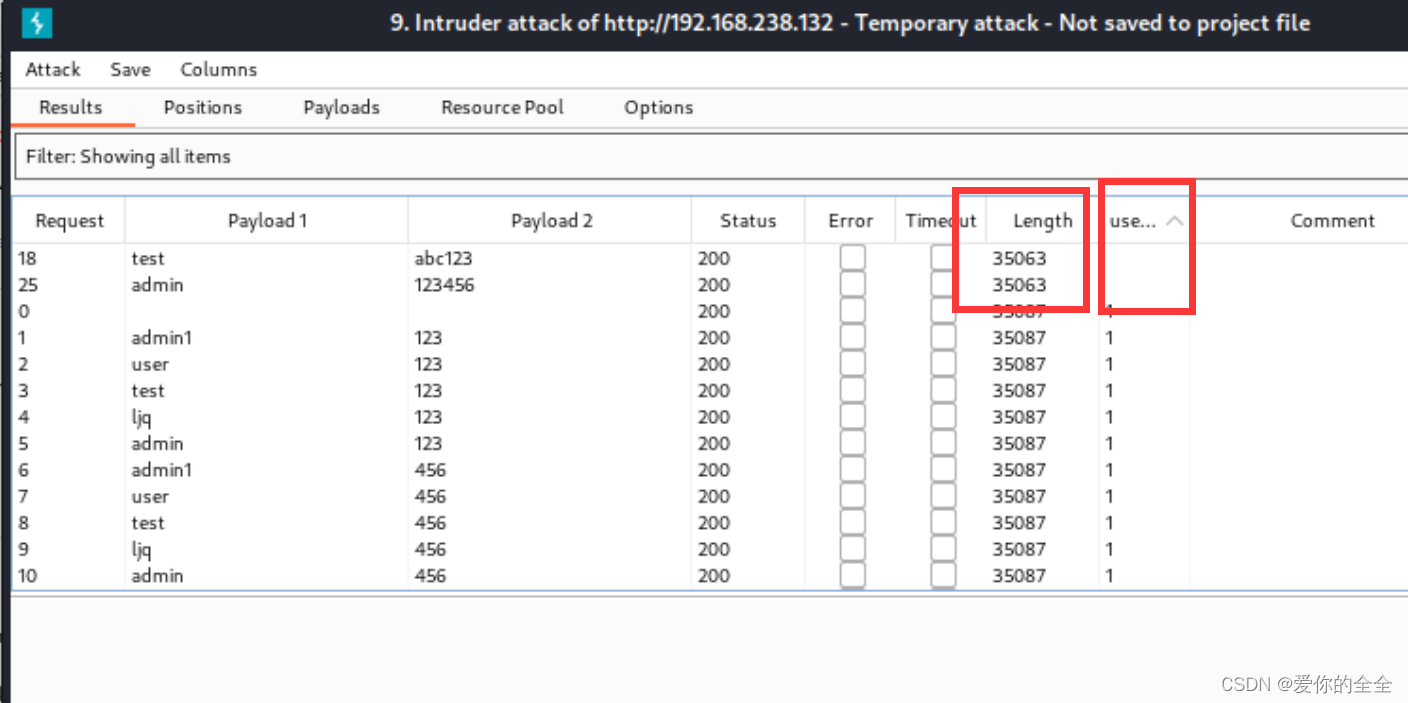Click length 35087 in request 1 row
Screen dimensions: 1408x703
point(1019,338)
